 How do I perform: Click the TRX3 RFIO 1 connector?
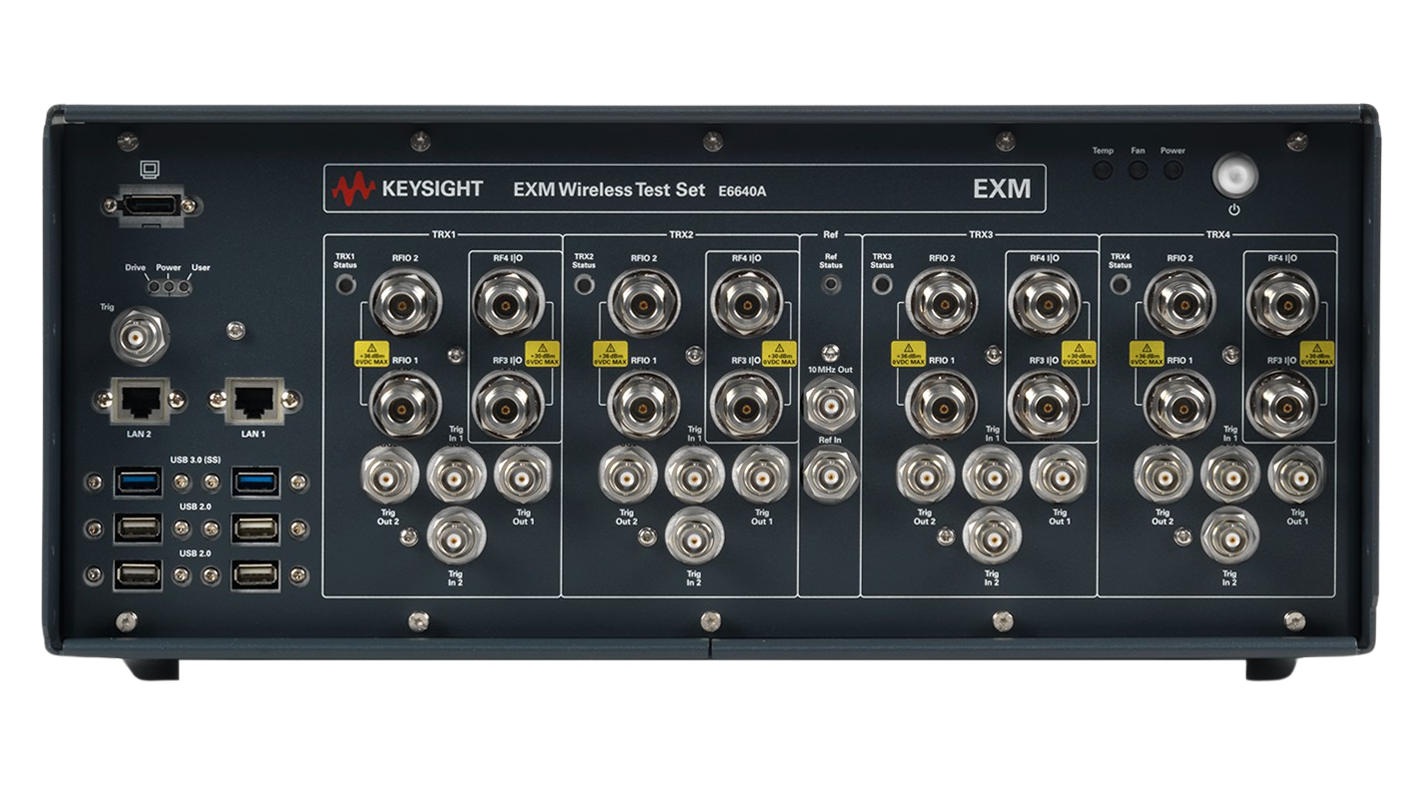click(940, 405)
